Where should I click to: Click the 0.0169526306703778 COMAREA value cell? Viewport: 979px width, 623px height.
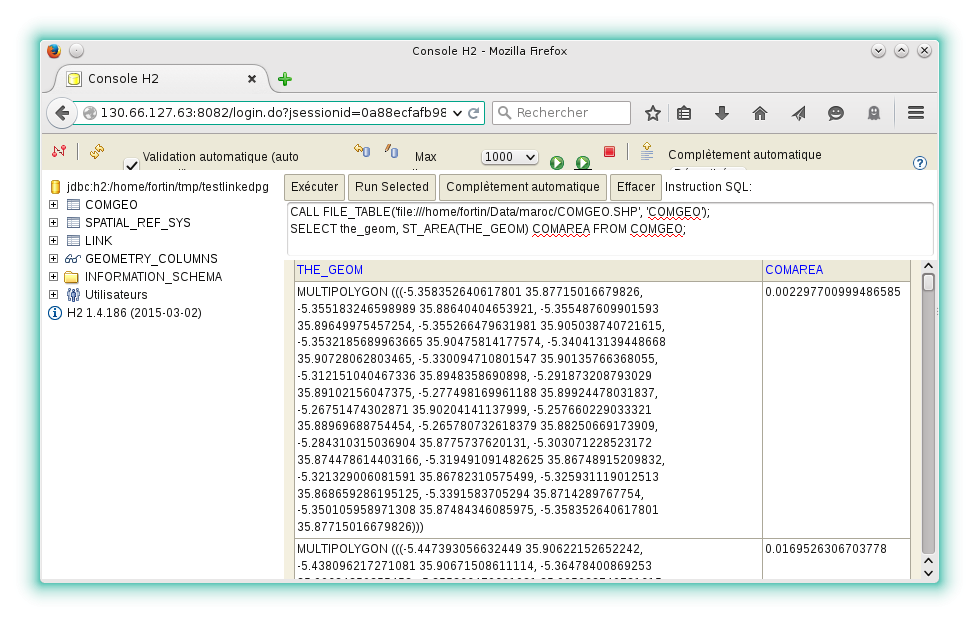click(x=836, y=559)
